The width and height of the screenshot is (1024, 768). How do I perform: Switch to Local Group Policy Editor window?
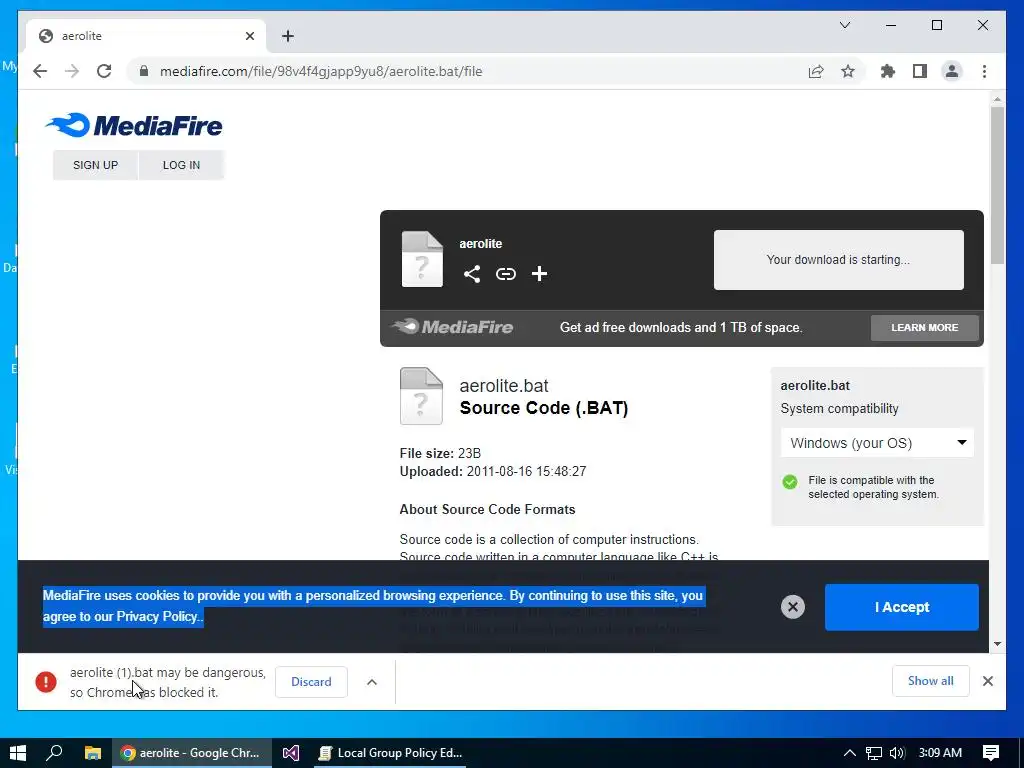(391, 752)
